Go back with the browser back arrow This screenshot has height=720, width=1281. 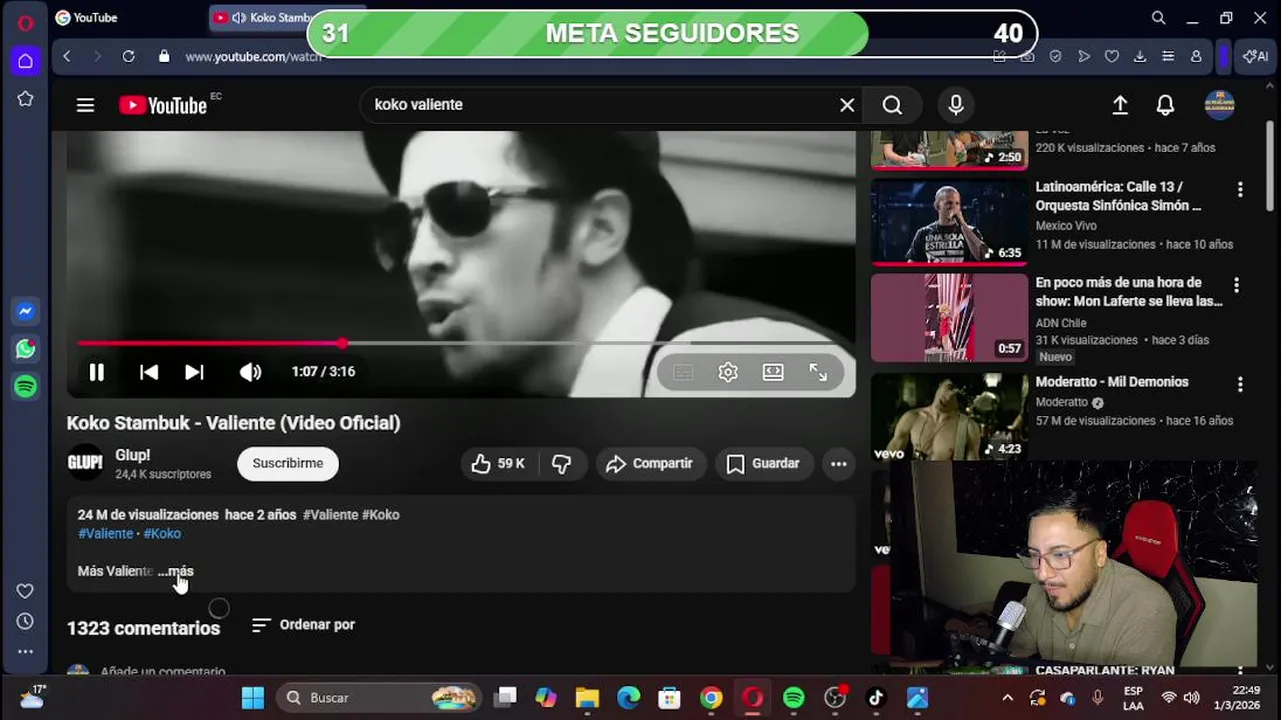tap(67, 57)
